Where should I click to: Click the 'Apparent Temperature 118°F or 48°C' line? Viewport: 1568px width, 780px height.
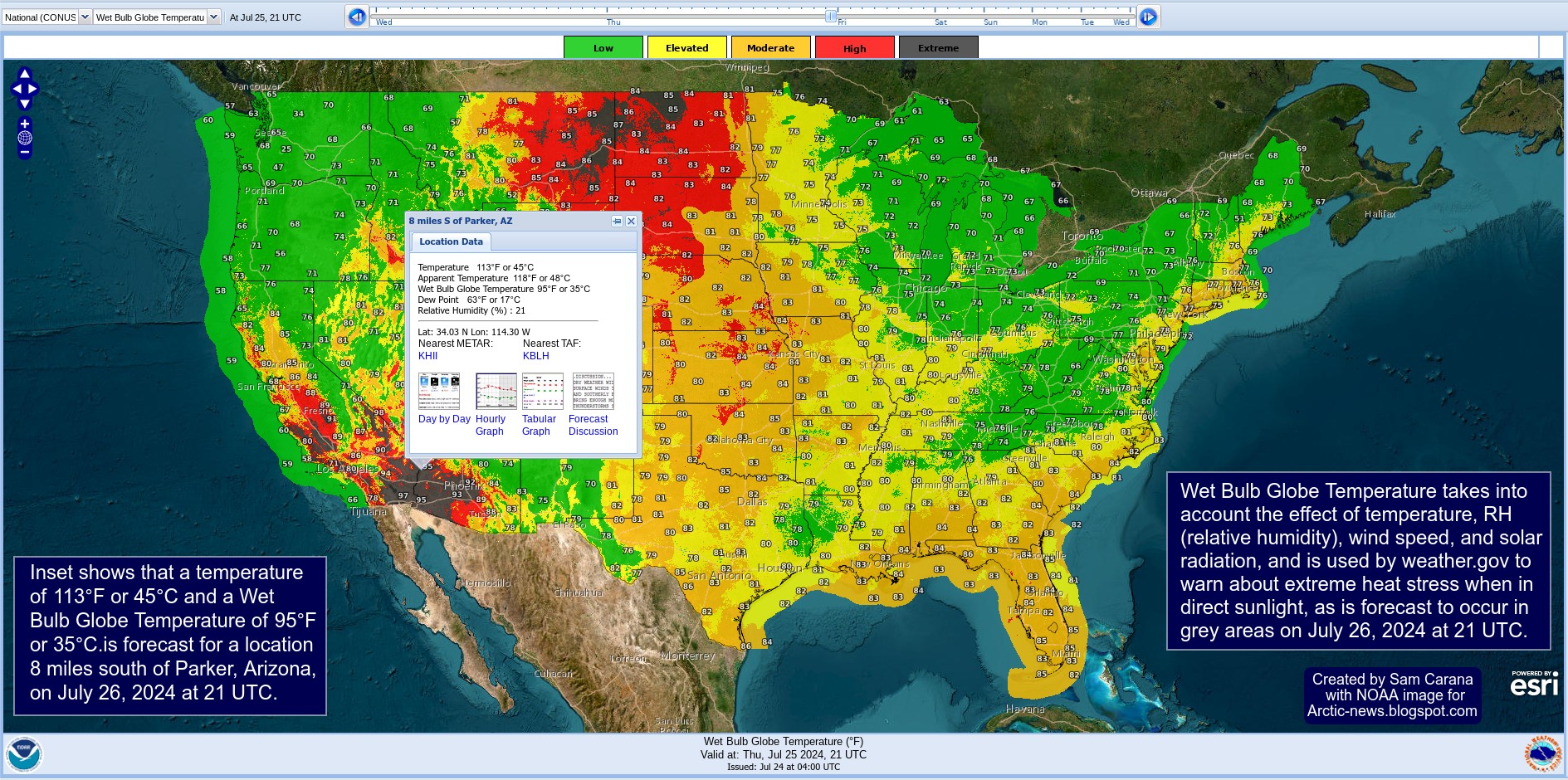[x=494, y=278]
